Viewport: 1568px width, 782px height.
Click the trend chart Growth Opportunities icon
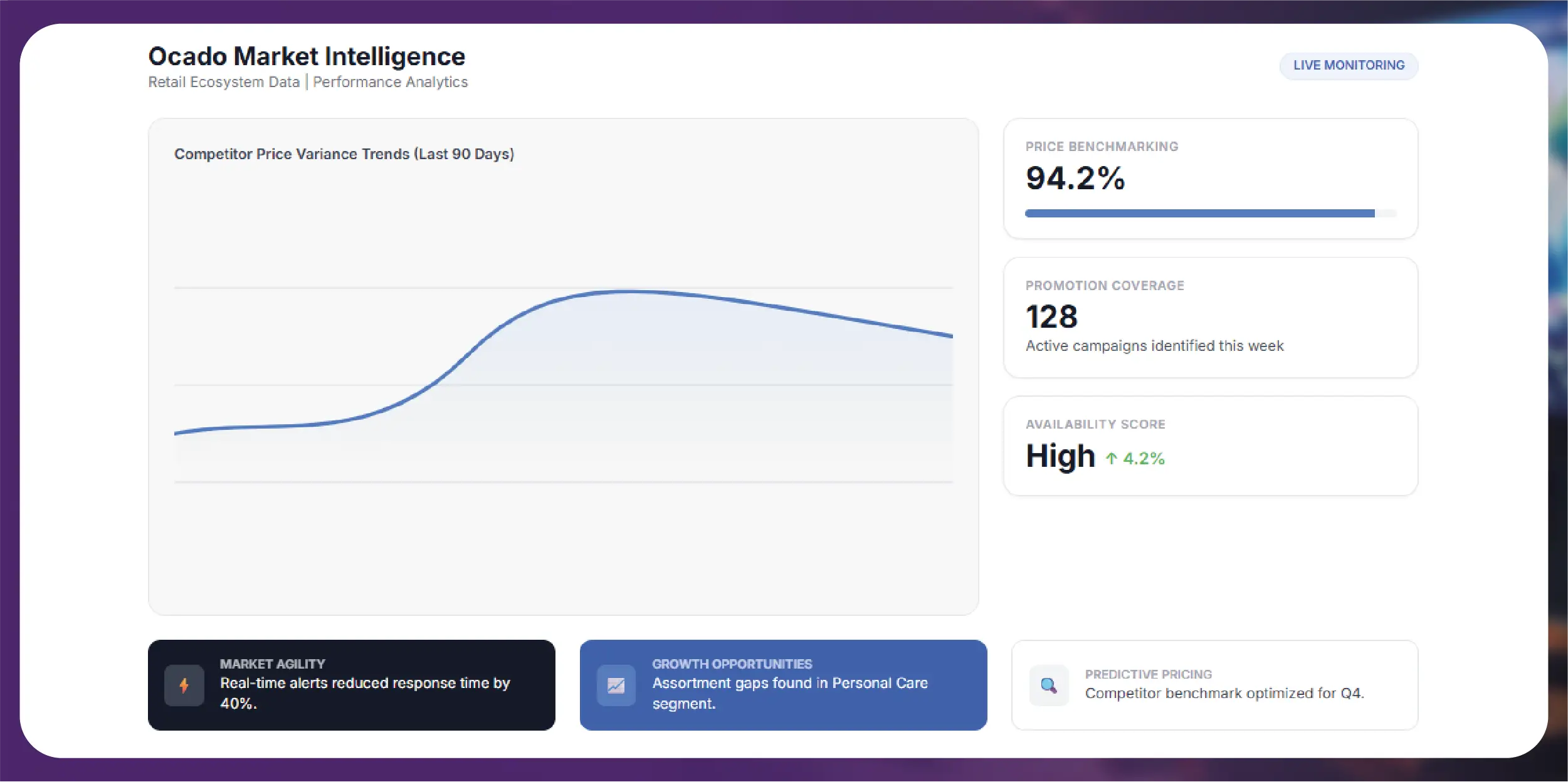coord(616,686)
